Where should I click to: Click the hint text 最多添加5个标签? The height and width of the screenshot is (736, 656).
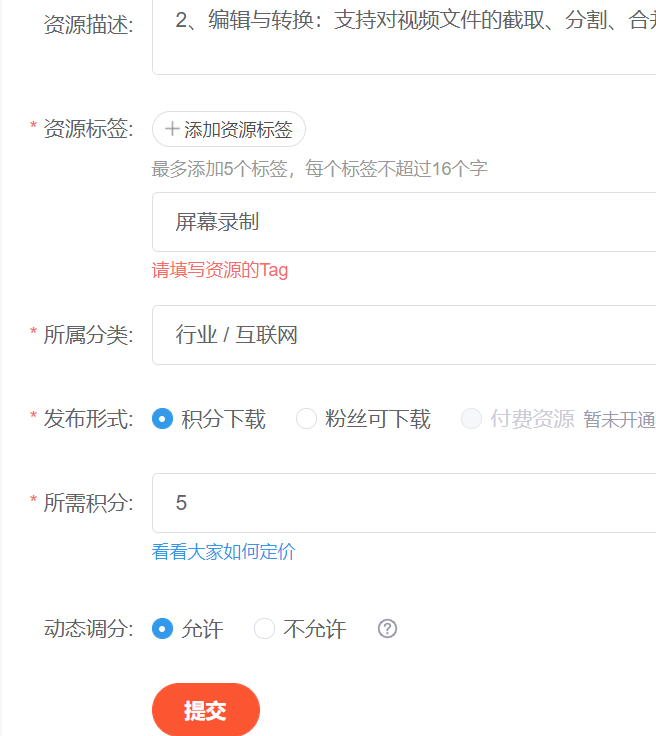pos(220,169)
